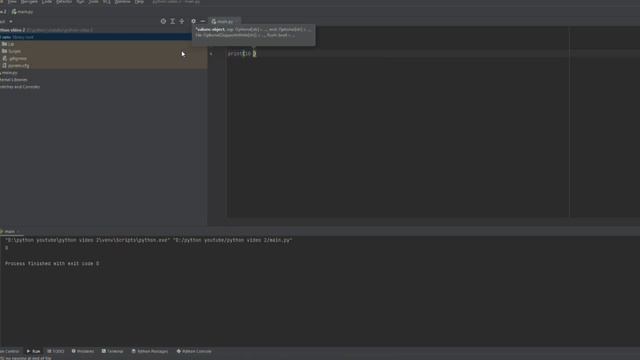The width and height of the screenshot is (640, 360).
Task: Open the Window menu
Action: (x=122, y=2)
